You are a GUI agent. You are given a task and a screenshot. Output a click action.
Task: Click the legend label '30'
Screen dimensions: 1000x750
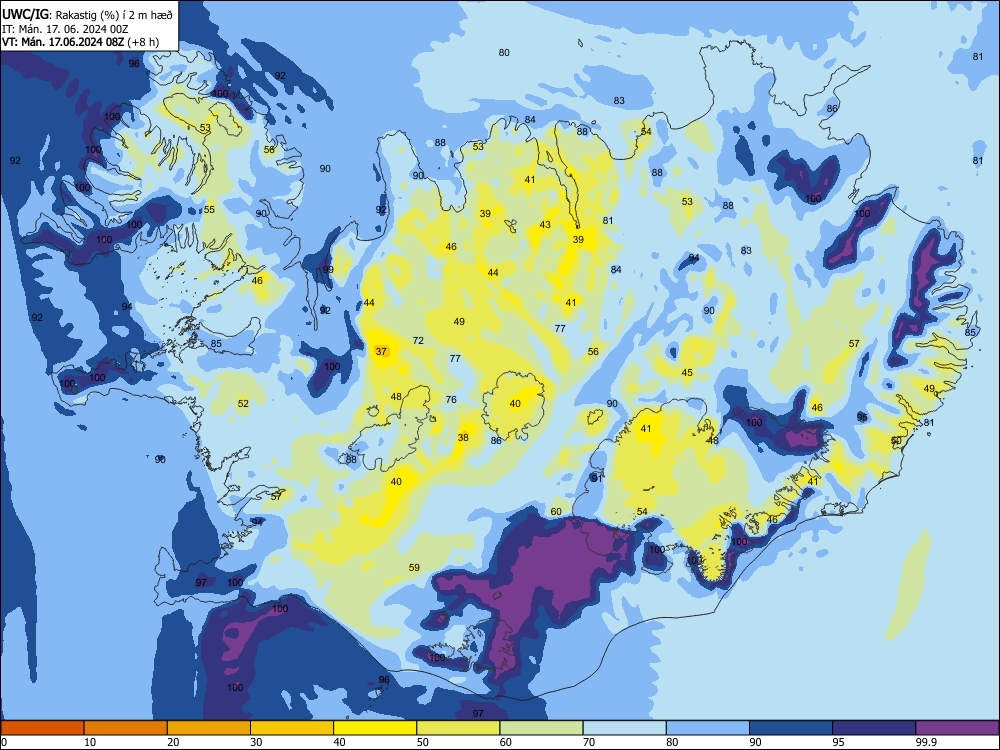click(x=256, y=742)
